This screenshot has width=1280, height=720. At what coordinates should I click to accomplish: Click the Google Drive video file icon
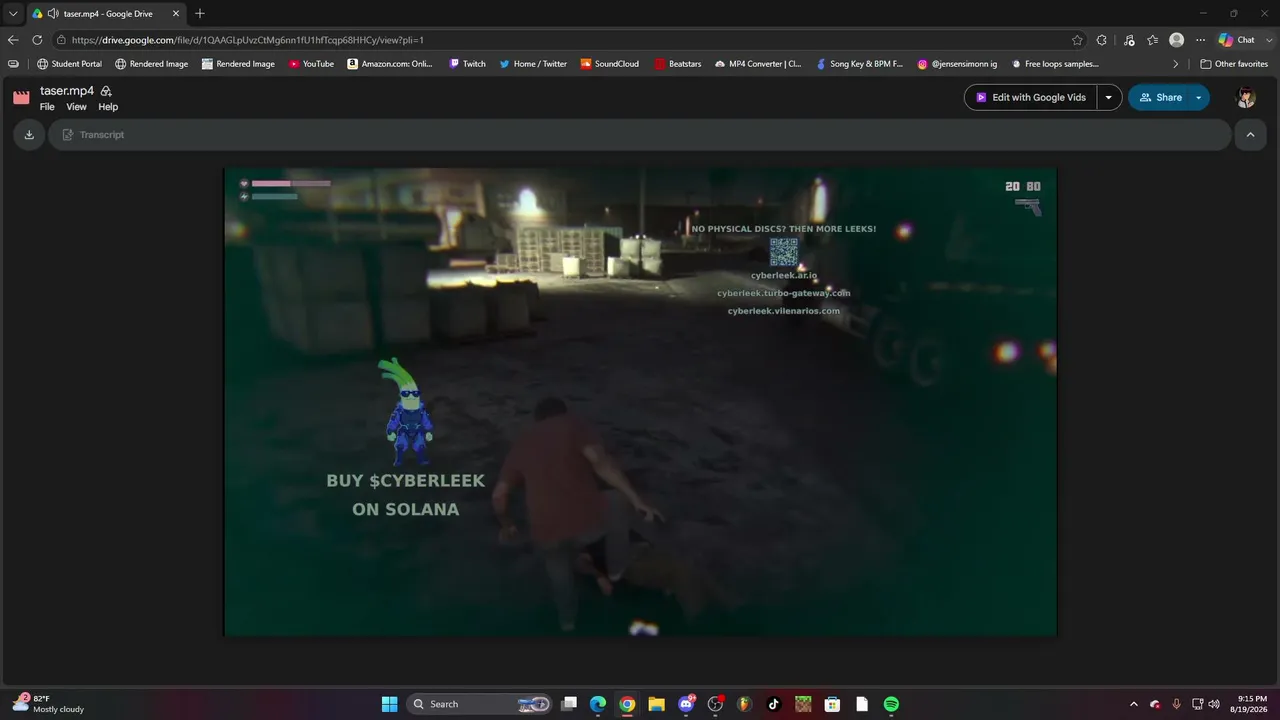[x=21, y=97]
